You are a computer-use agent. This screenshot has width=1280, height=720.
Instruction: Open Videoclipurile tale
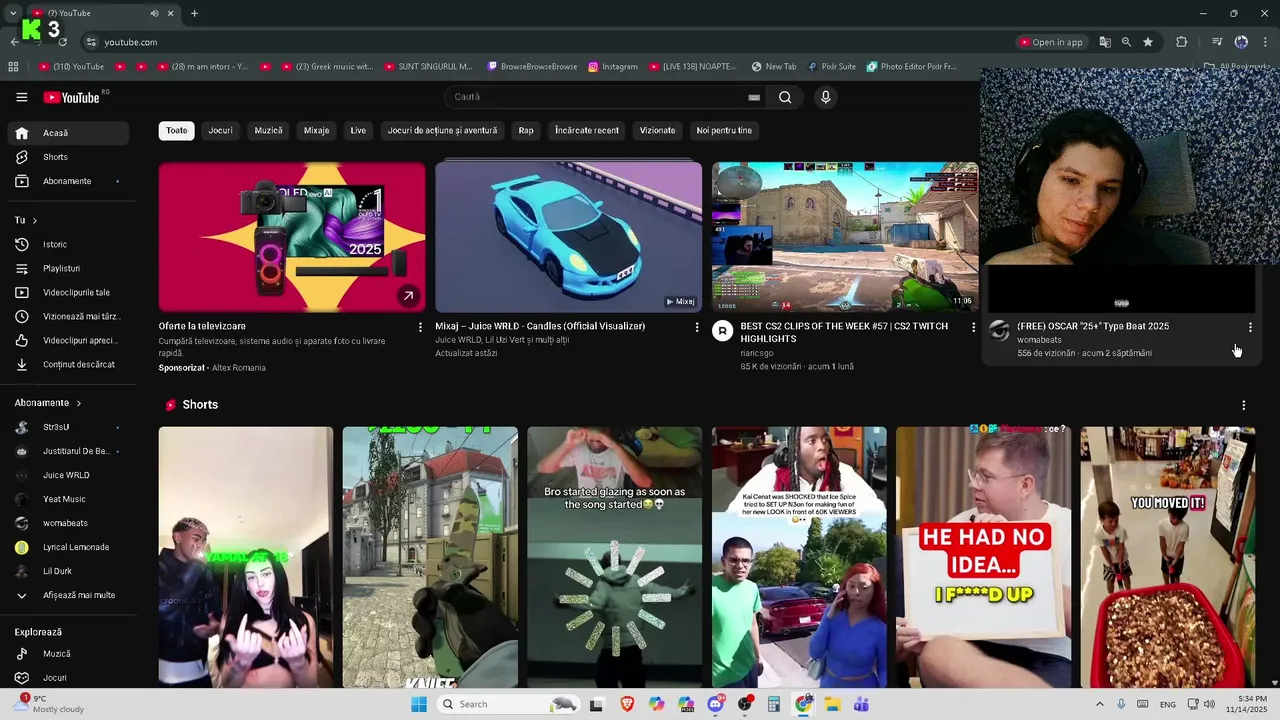coord(68,292)
